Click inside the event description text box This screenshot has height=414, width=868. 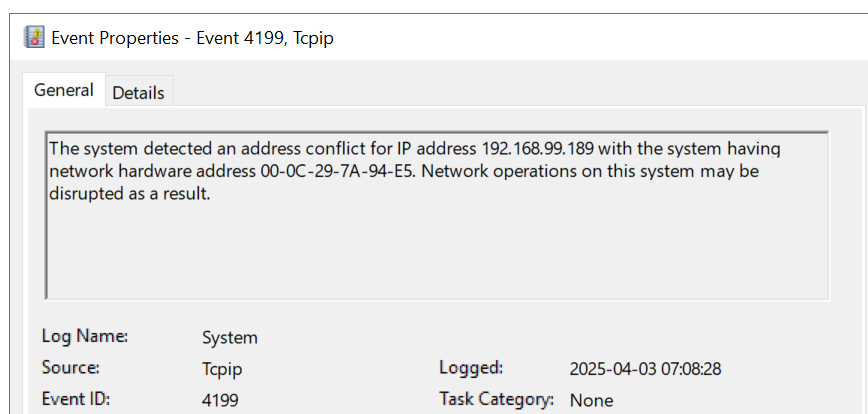(437, 216)
